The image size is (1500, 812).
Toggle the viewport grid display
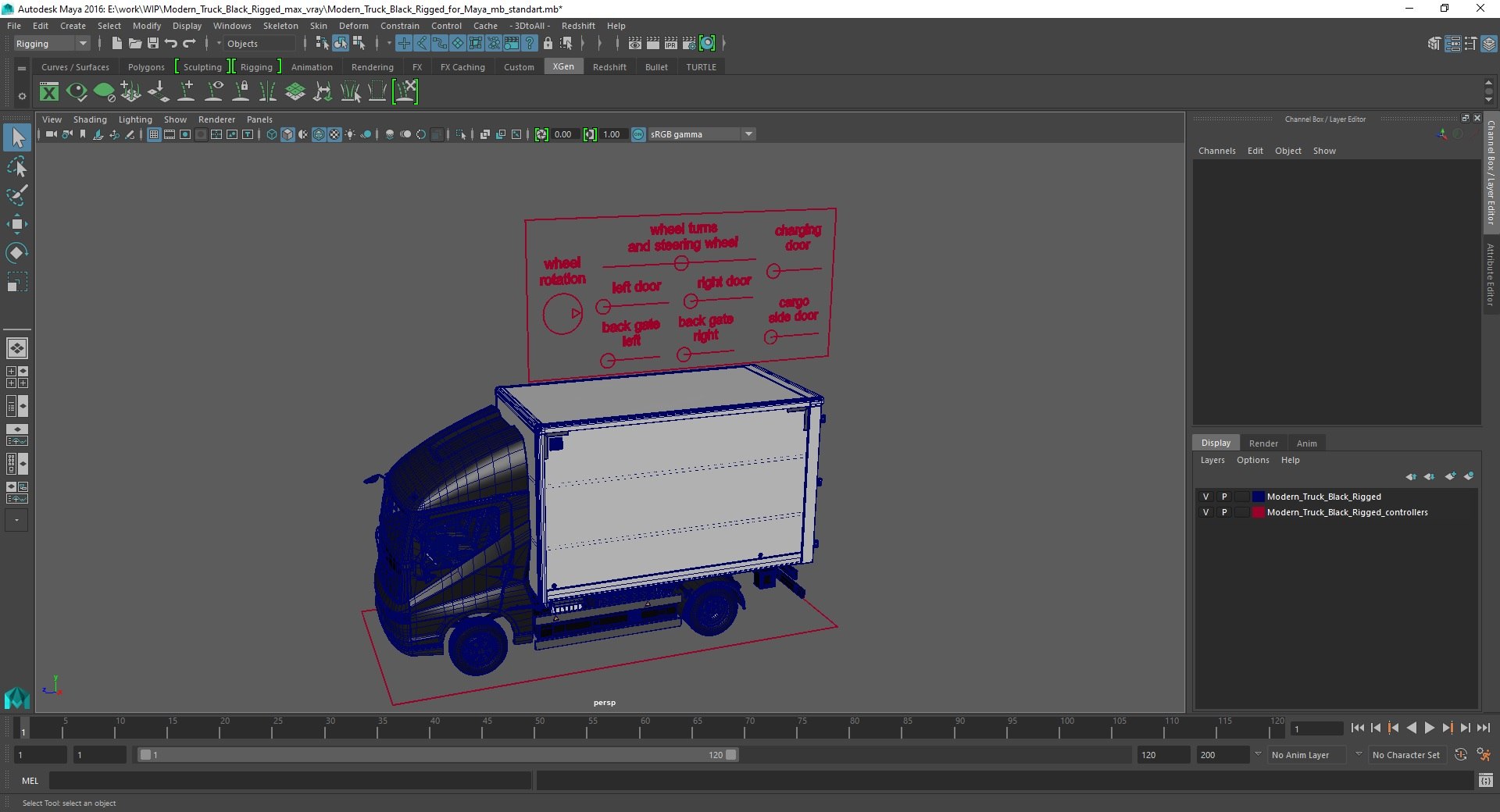pos(154,134)
